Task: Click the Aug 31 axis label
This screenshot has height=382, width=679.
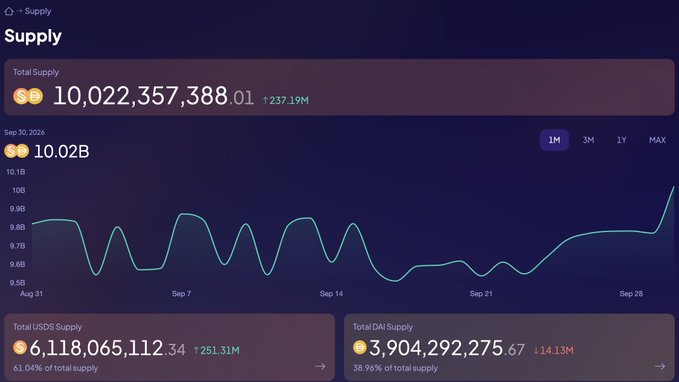Action: click(31, 294)
